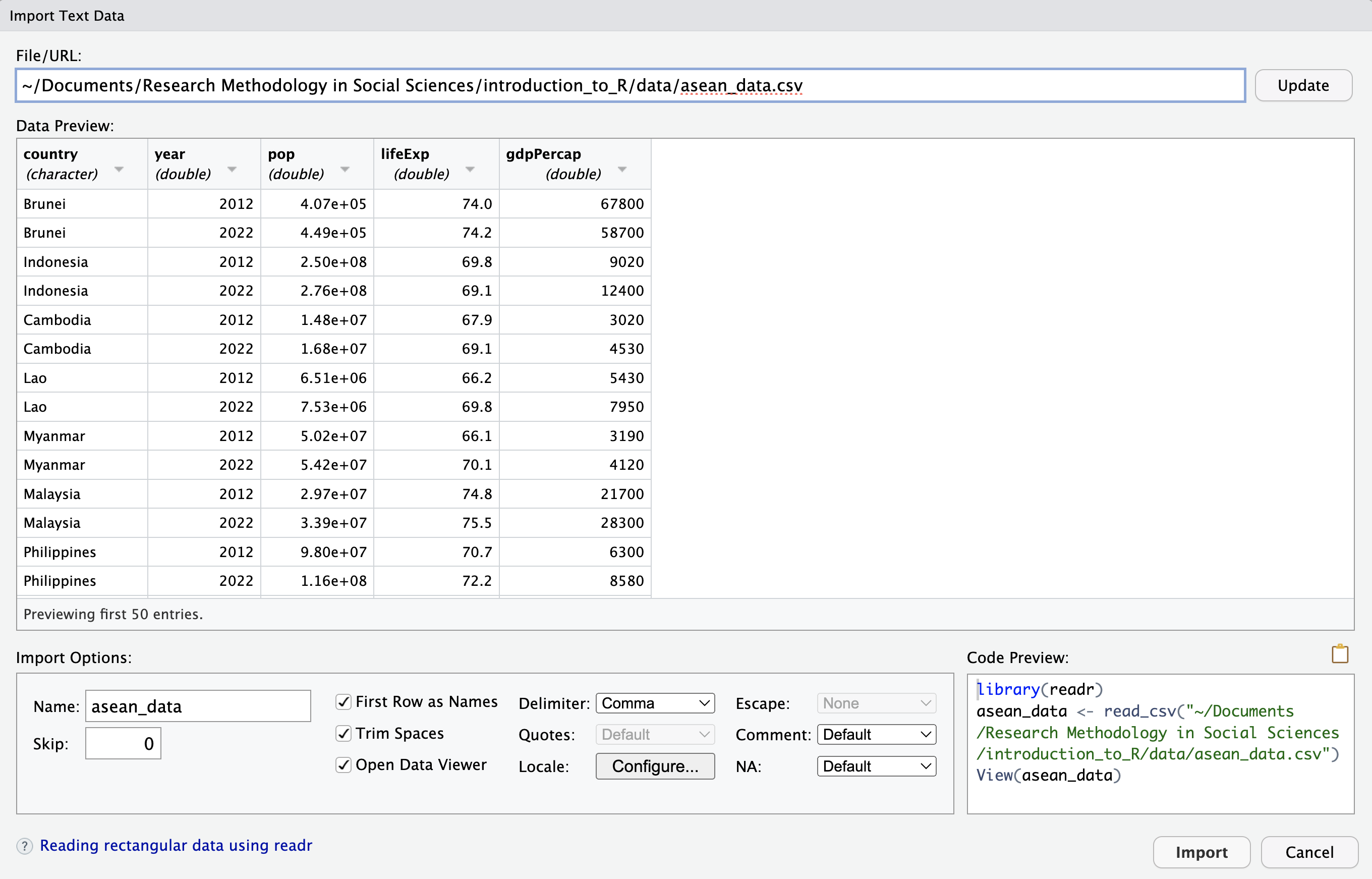This screenshot has width=1372, height=879.
Task: Open pop column type dropdown arrow
Action: [345, 170]
